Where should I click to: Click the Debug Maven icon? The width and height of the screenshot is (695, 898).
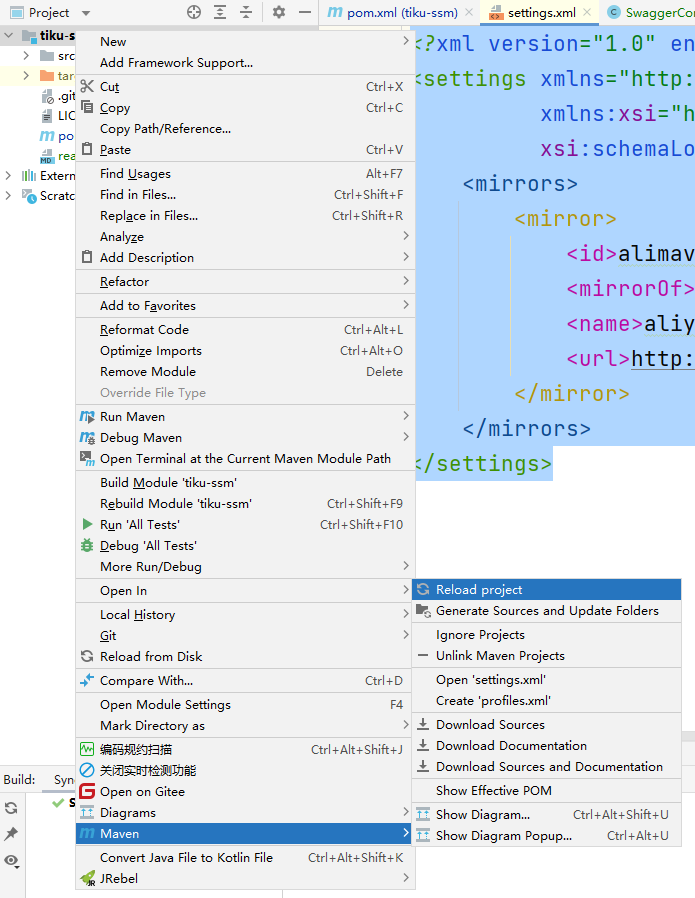(x=87, y=438)
